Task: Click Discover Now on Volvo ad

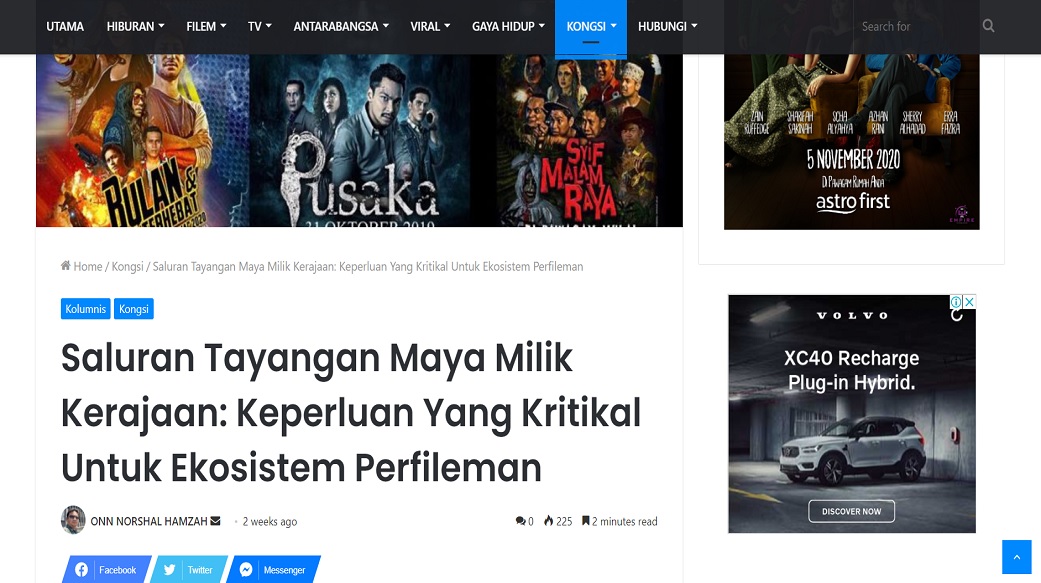Action: (x=851, y=511)
